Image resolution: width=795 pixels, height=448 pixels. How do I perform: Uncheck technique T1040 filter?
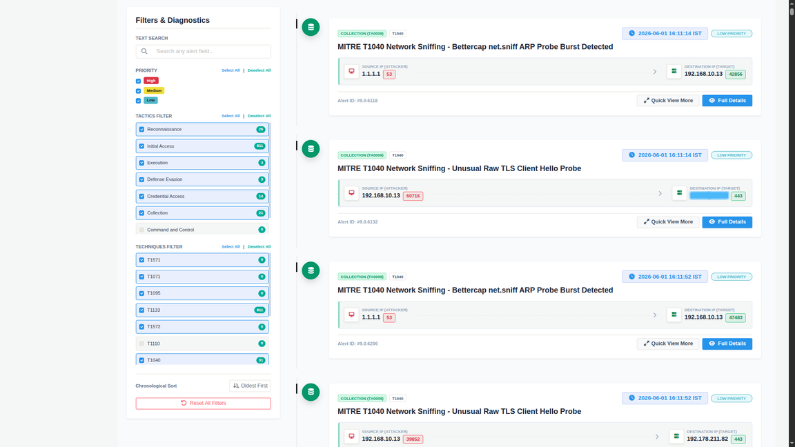141,360
